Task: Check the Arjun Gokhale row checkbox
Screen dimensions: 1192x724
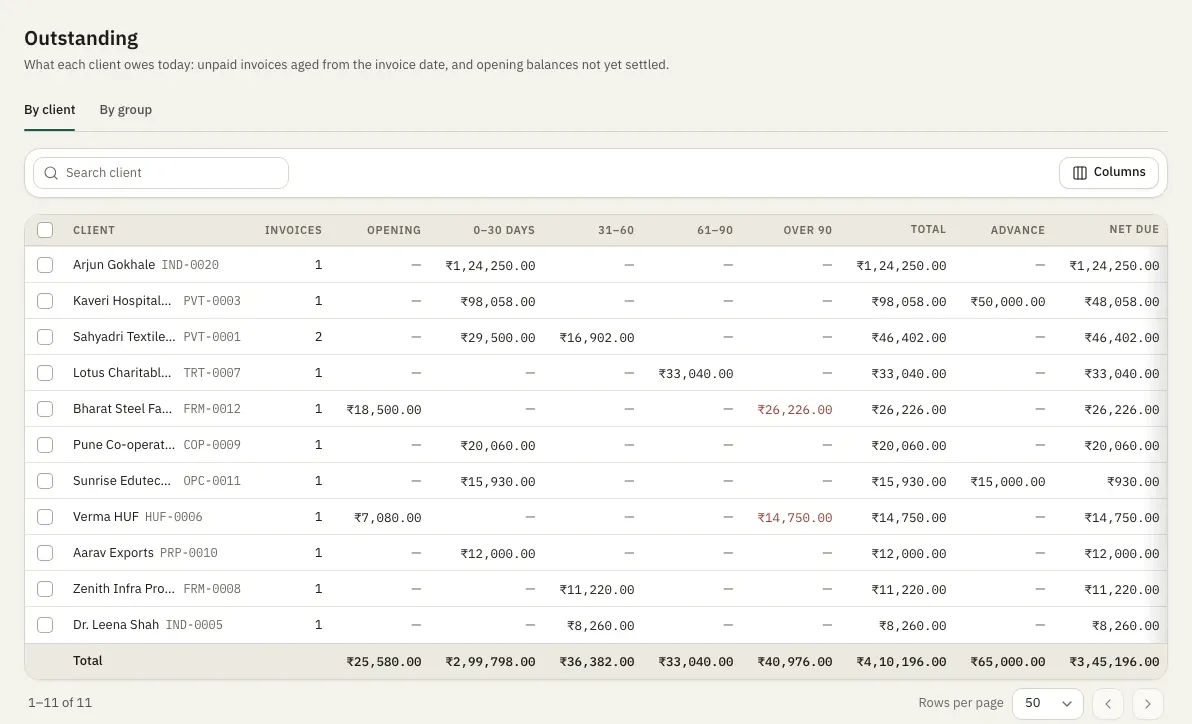Action: coord(45,265)
